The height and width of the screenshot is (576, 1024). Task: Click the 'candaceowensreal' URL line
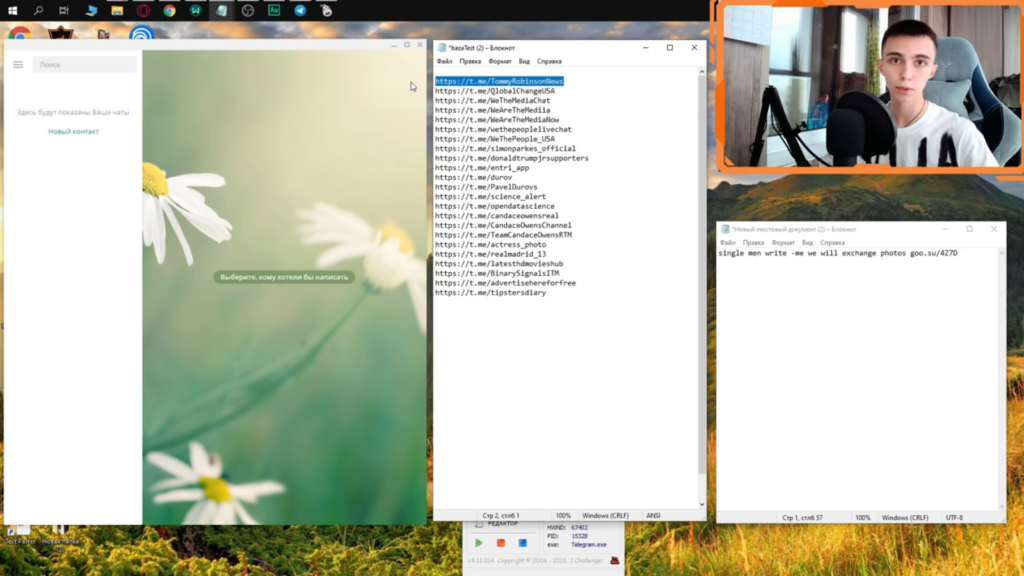tap(497, 216)
